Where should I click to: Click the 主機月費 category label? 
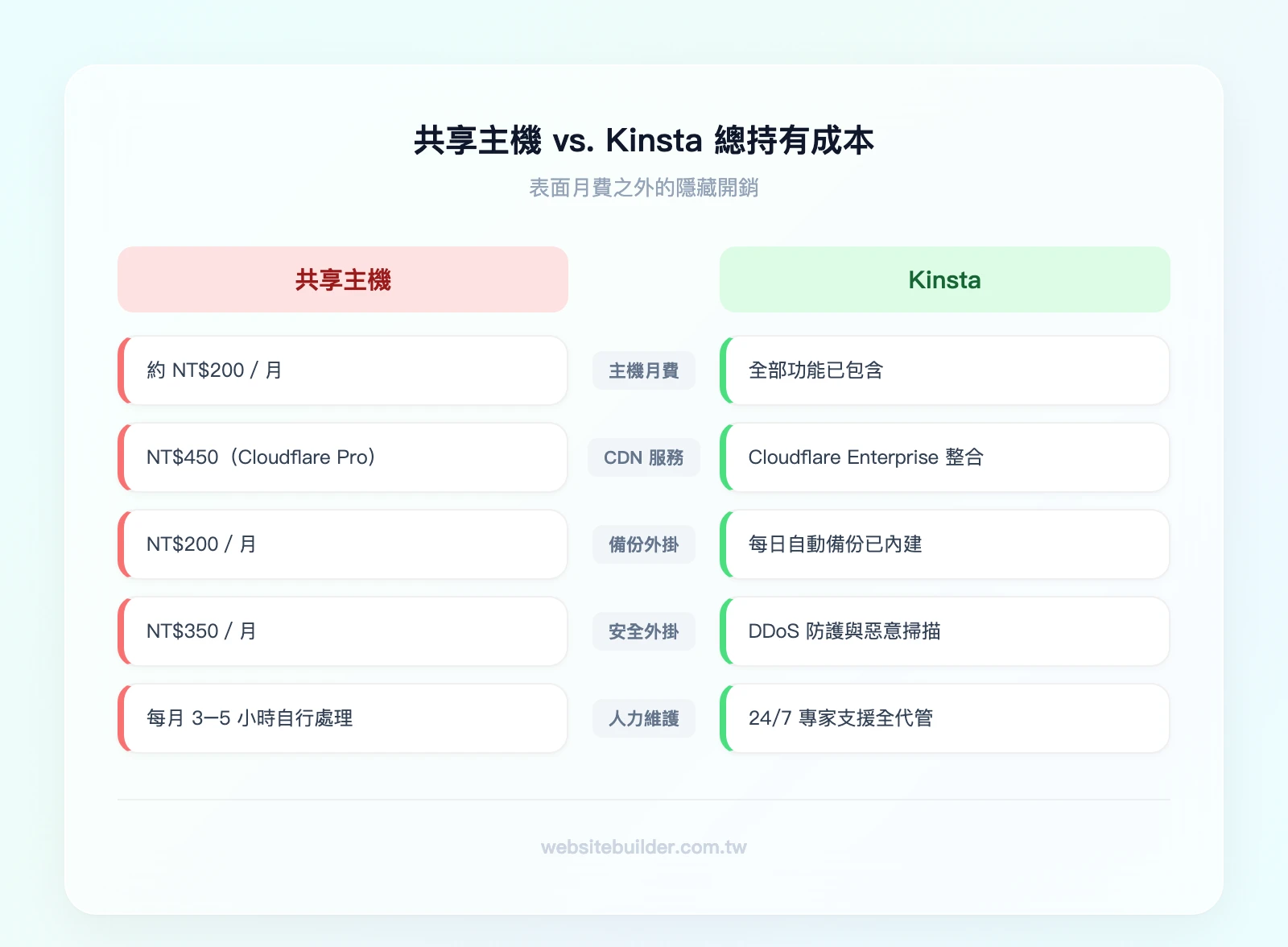click(x=643, y=370)
